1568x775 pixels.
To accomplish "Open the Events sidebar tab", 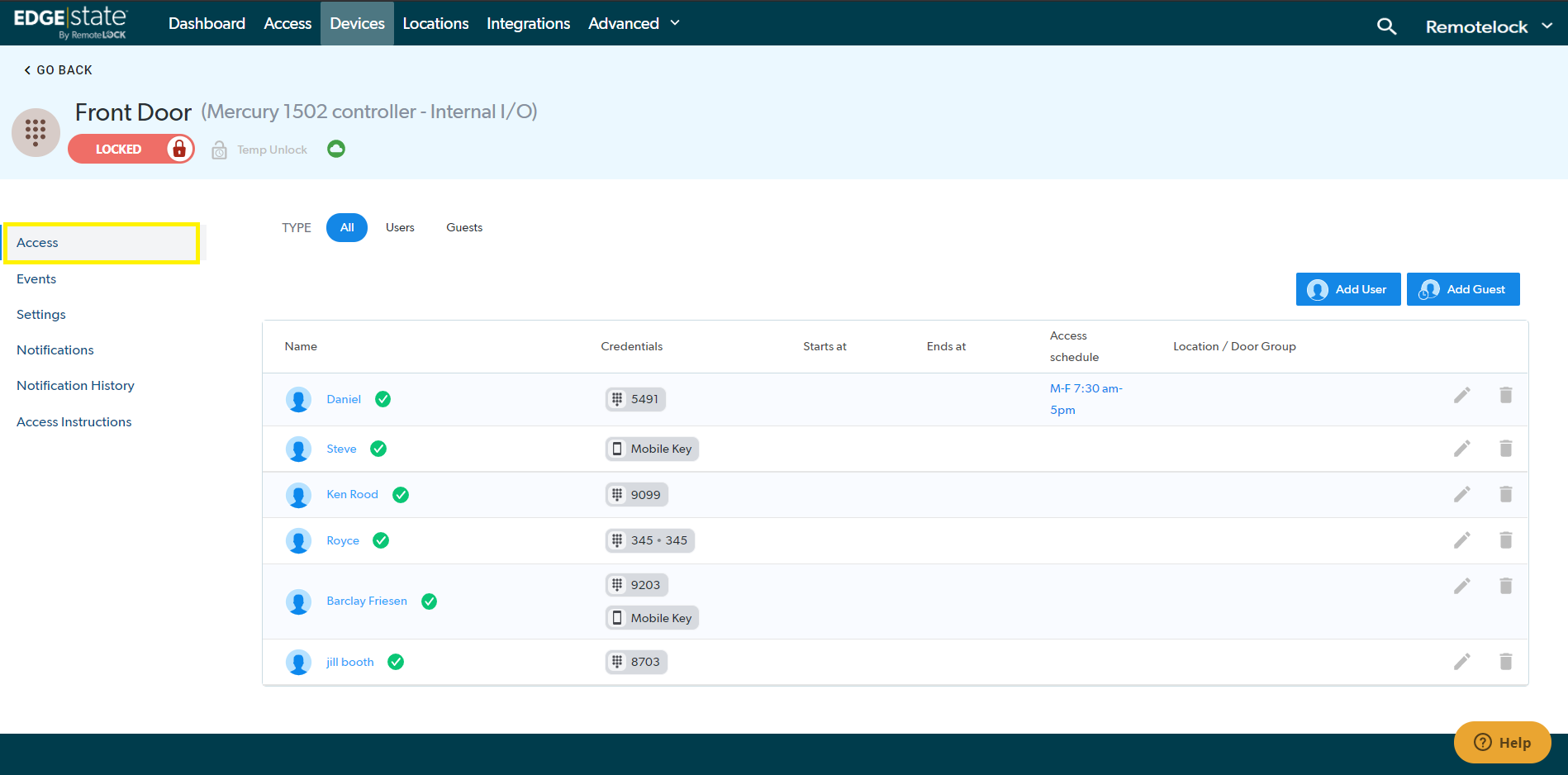I will [x=36, y=279].
